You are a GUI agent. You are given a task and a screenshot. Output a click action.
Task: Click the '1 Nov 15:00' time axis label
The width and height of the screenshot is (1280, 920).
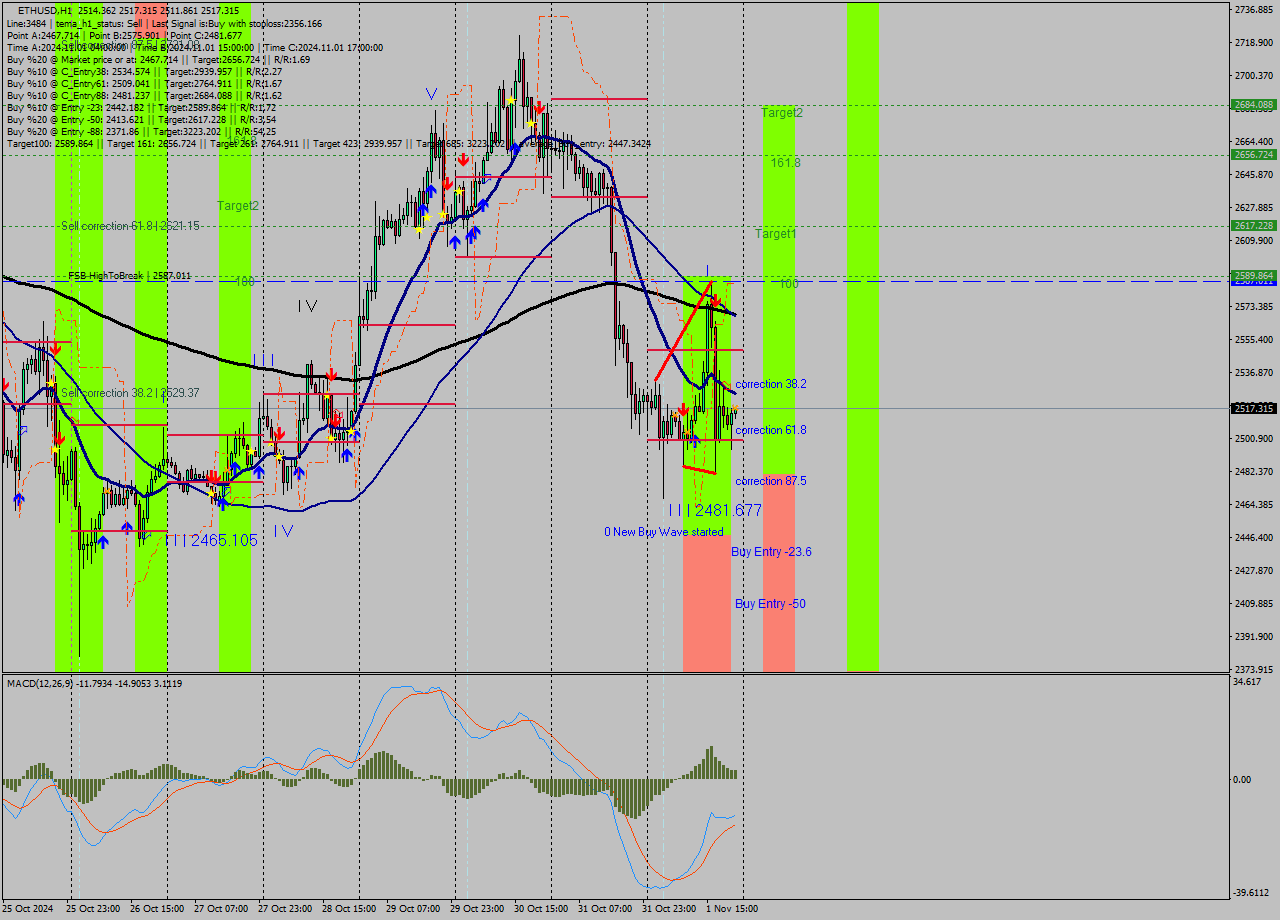point(733,909)
